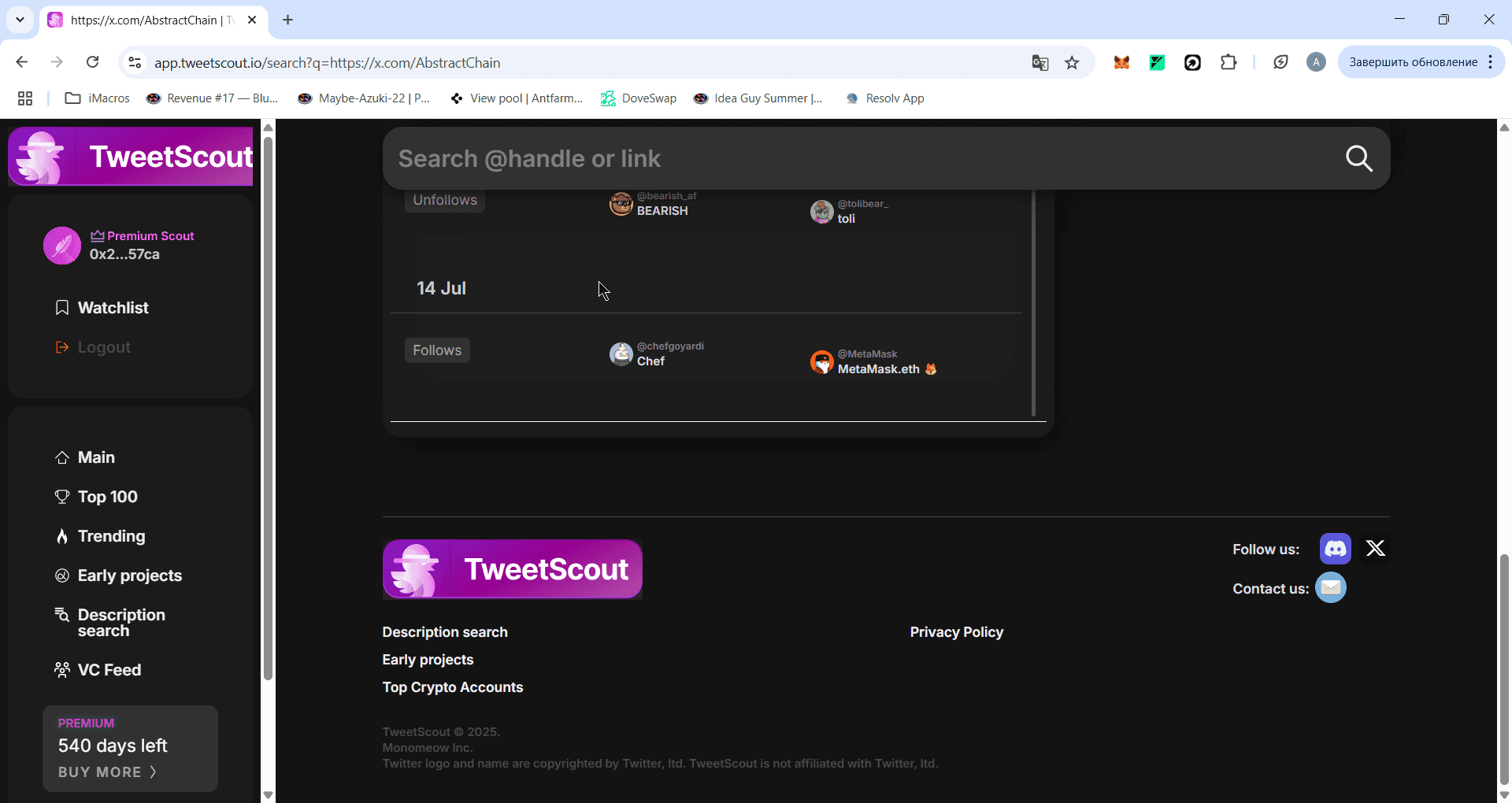
Task: Open the VC Feed page
Action: pos(98,670)
